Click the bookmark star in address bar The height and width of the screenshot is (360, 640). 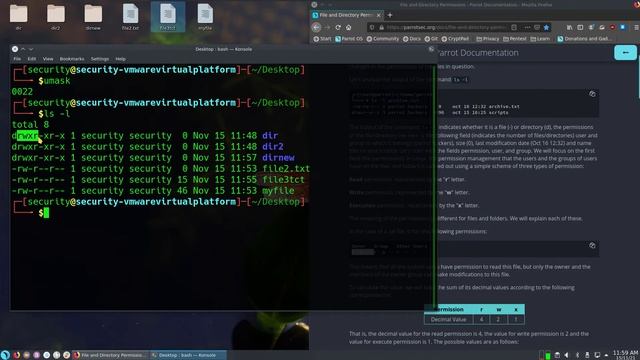click(x=546, y=27)
